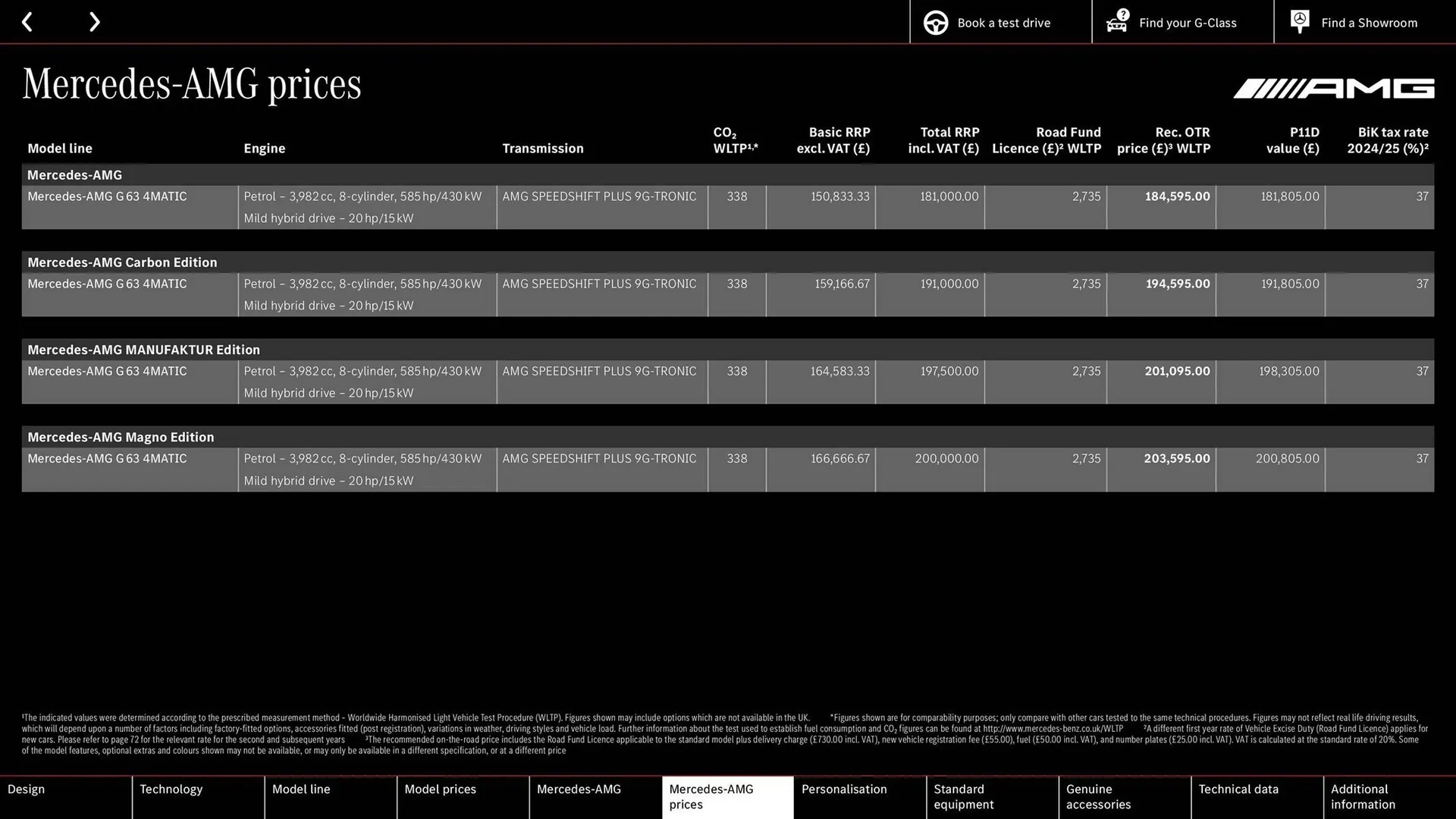Navigate back with the left arrow
This screenshot has height=819, width=1456.
[27, 22]
